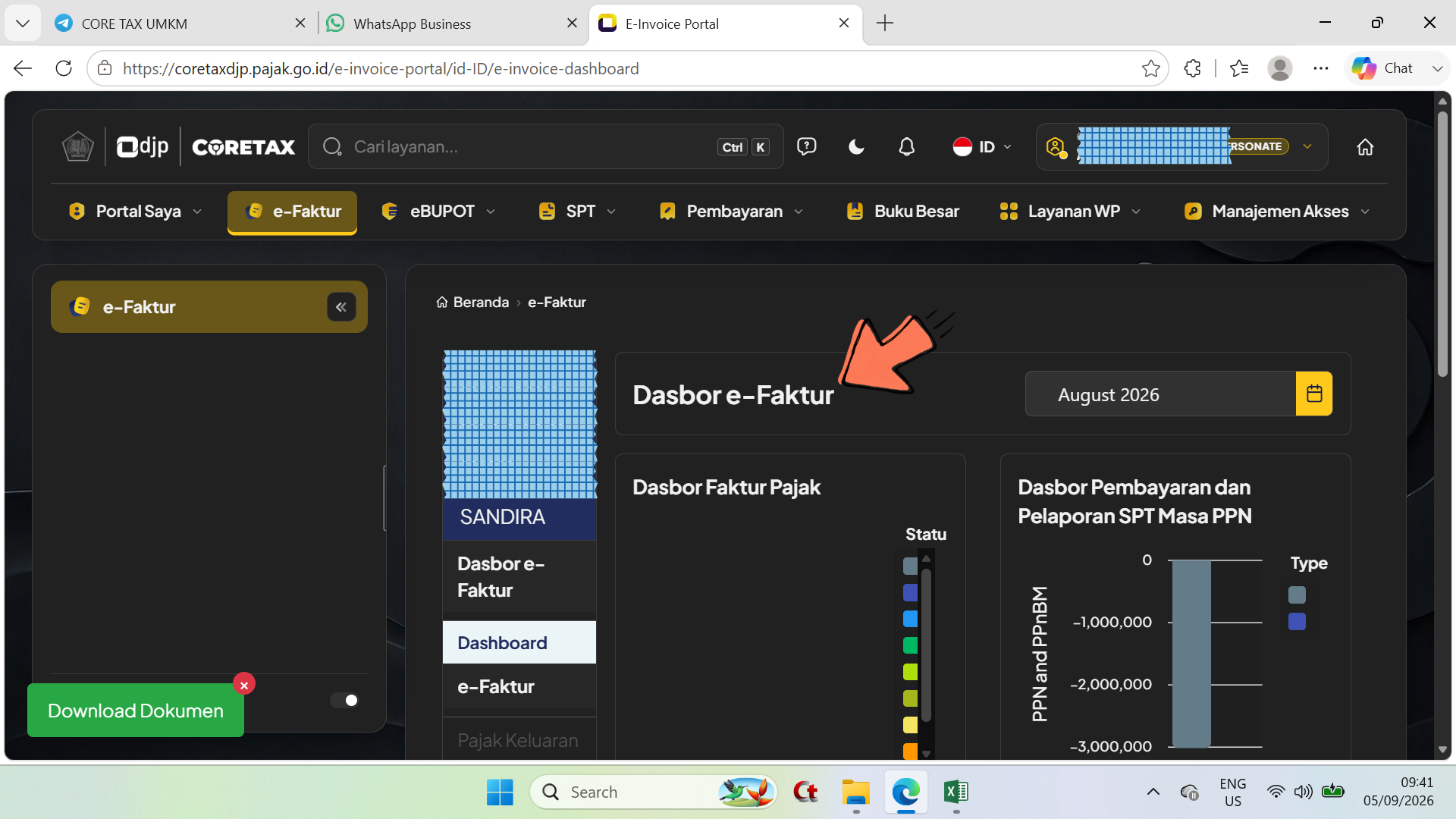Image resolution: width=1456 pixels, height=819 pixels.
Task: Open Excel from the taskbar
Action: click(x=955, y=792)
